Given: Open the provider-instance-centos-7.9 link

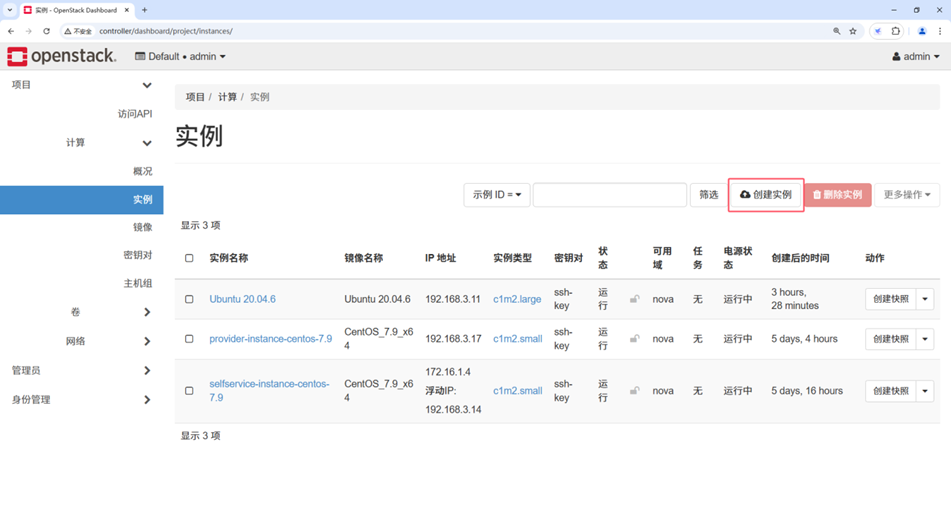Looking at the screenshot, I should tap(271, 338).
